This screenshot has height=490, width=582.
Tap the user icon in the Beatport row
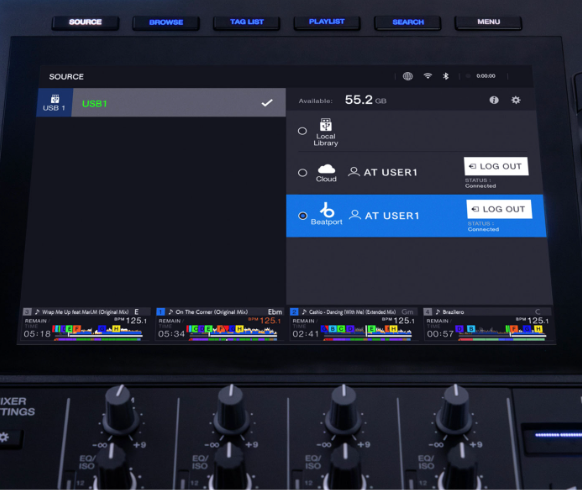355,215
